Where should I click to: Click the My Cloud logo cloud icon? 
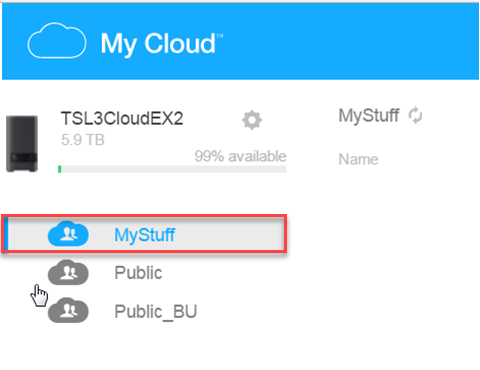point(57,40)
